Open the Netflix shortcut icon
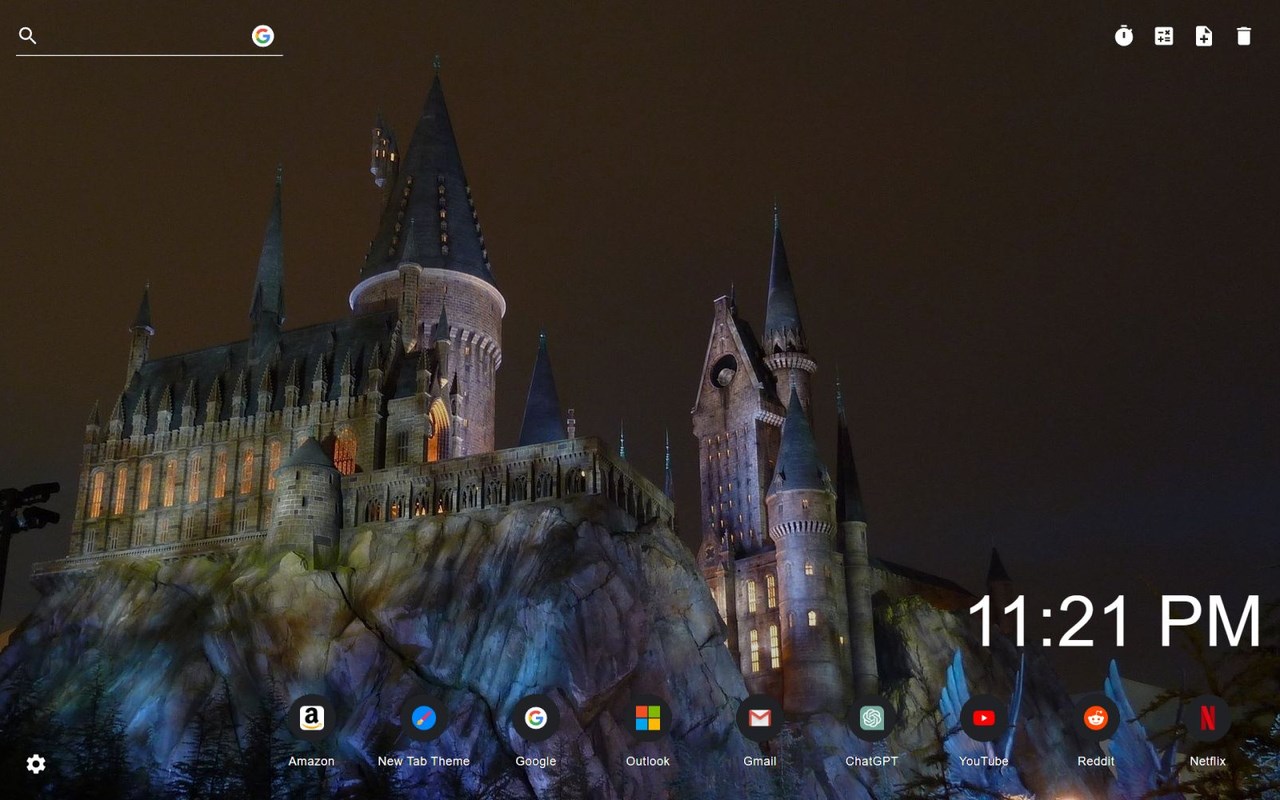1280x800 pixels. tap(1208, 718)
